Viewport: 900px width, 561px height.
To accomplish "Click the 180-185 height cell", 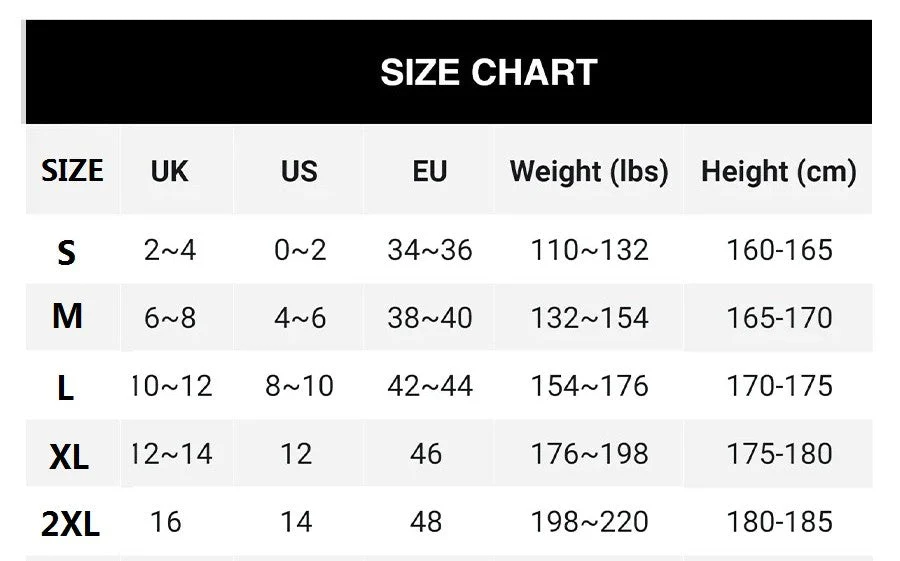I will point(779,521).
